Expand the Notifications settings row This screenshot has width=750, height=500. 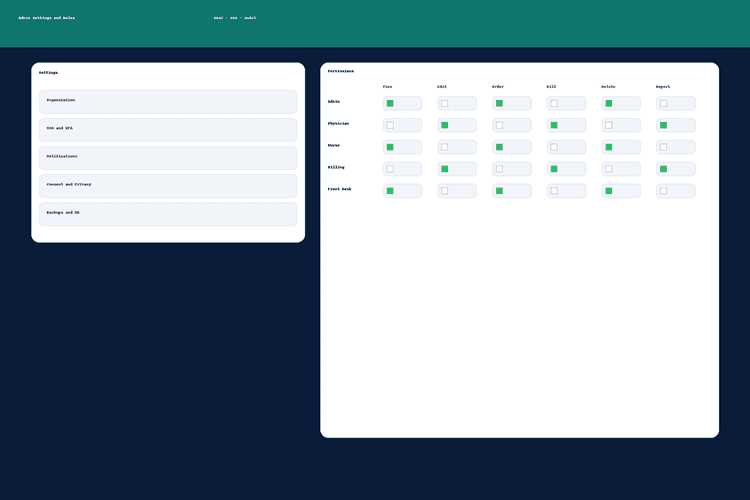click(x=168, y=157)
